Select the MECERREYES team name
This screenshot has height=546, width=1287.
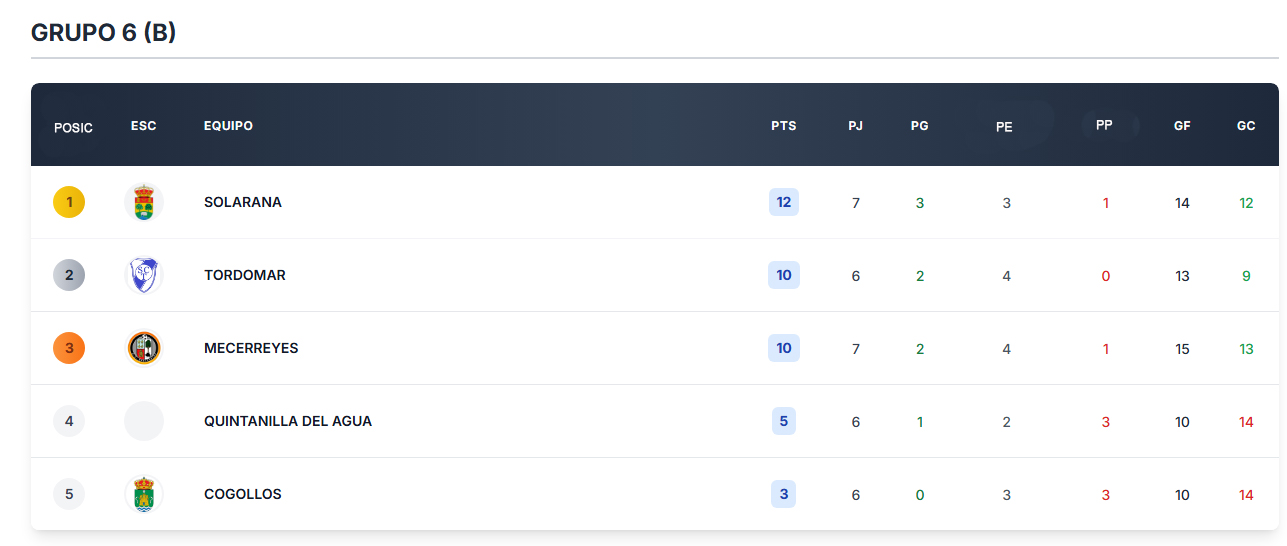tap(251, 348)
